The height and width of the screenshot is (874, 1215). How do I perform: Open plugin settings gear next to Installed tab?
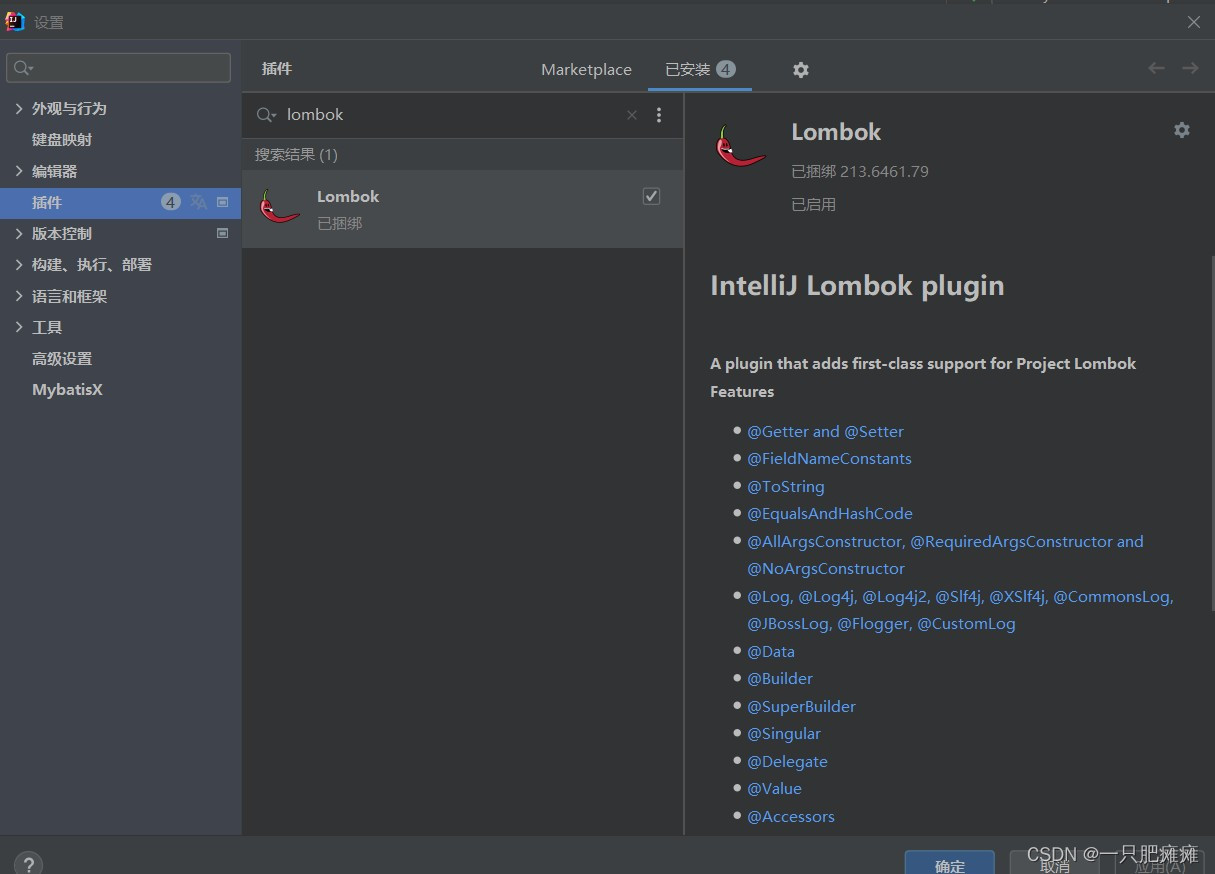pyautogui.click(x=800, y=70)
